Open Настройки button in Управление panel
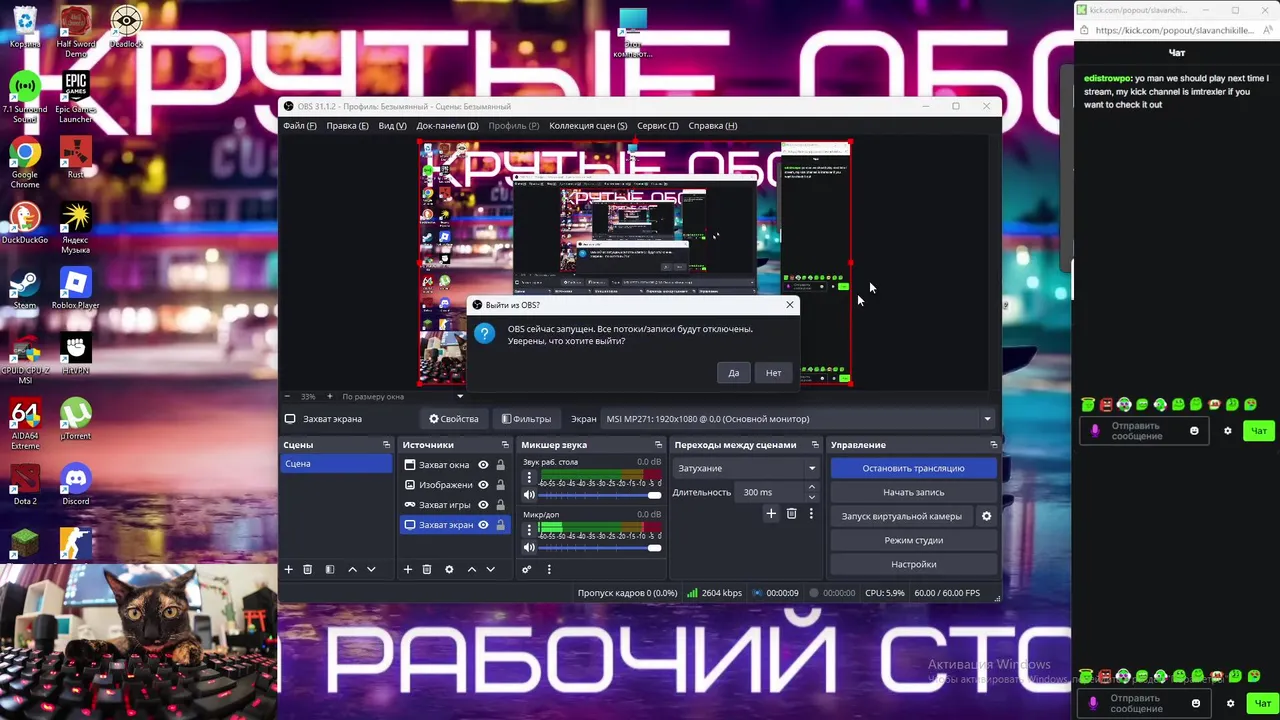This screenshot has height=720, width=1280. (x=913, y=564)
